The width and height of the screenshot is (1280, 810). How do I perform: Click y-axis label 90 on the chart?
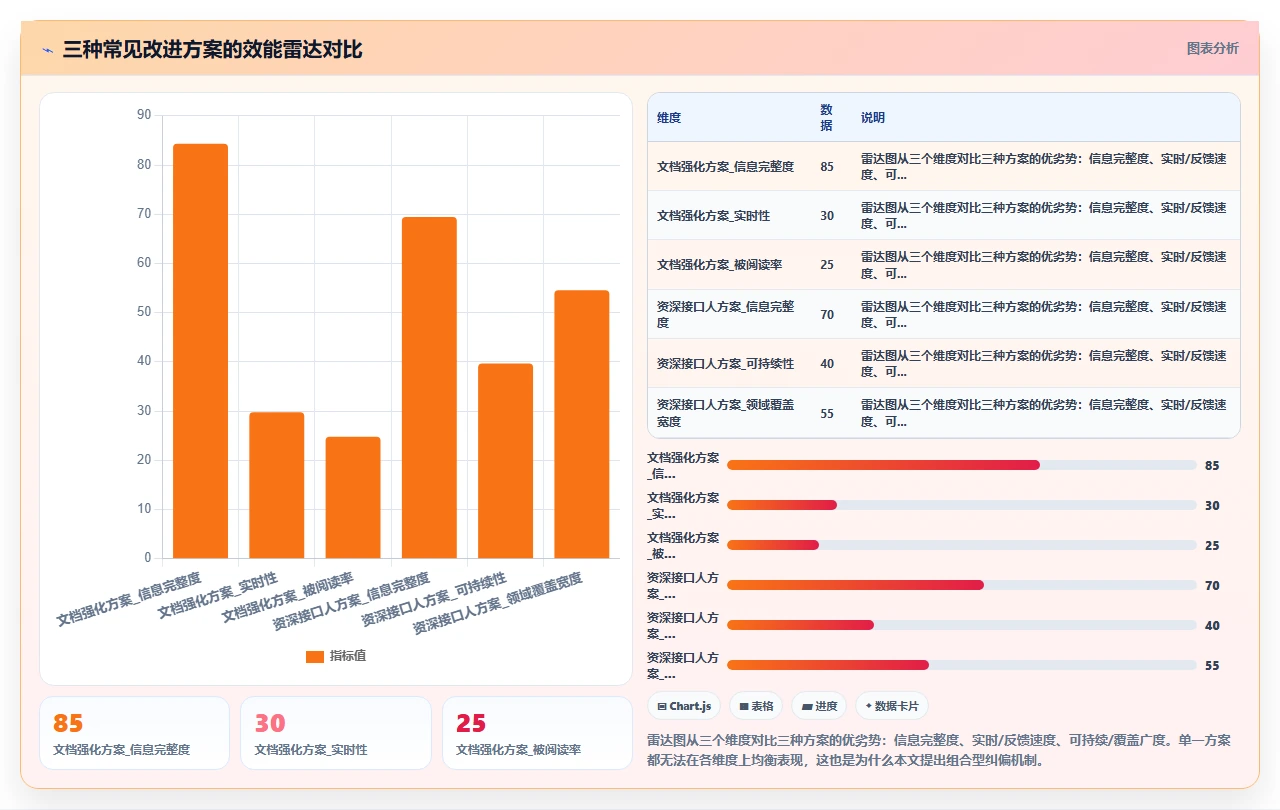point(144,115)
